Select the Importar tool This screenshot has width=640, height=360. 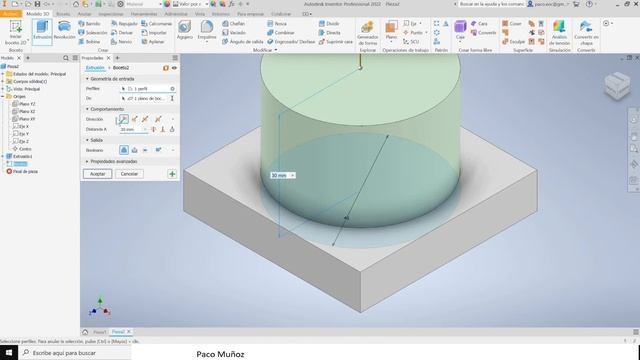pos(154,33)
